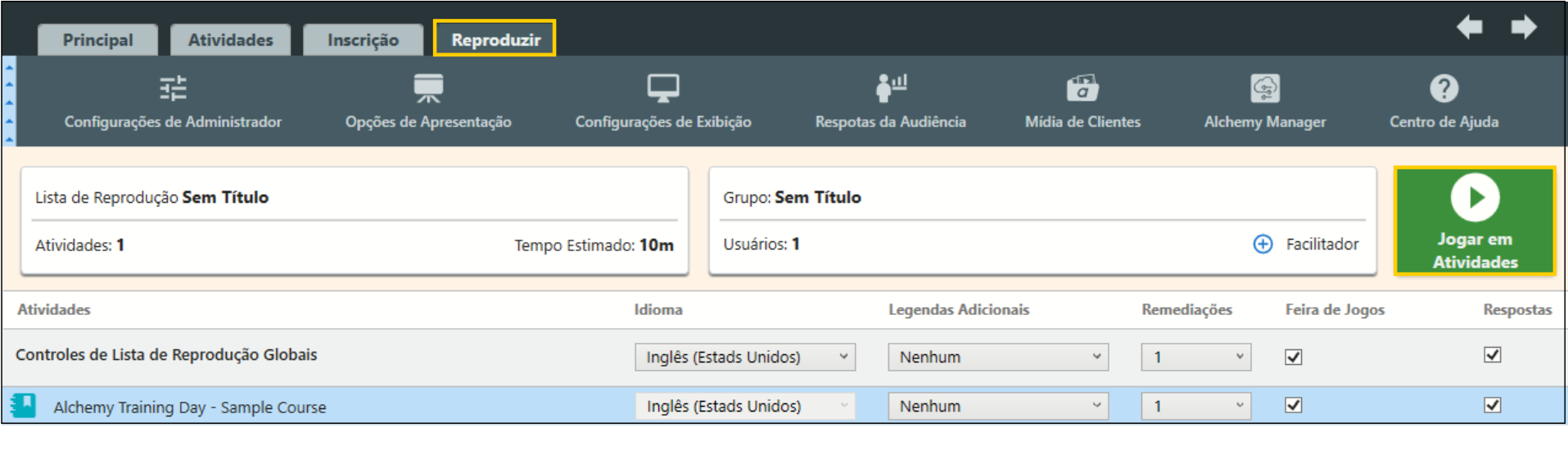Open global Legendas Adicionais dropdown

(997, 357)
